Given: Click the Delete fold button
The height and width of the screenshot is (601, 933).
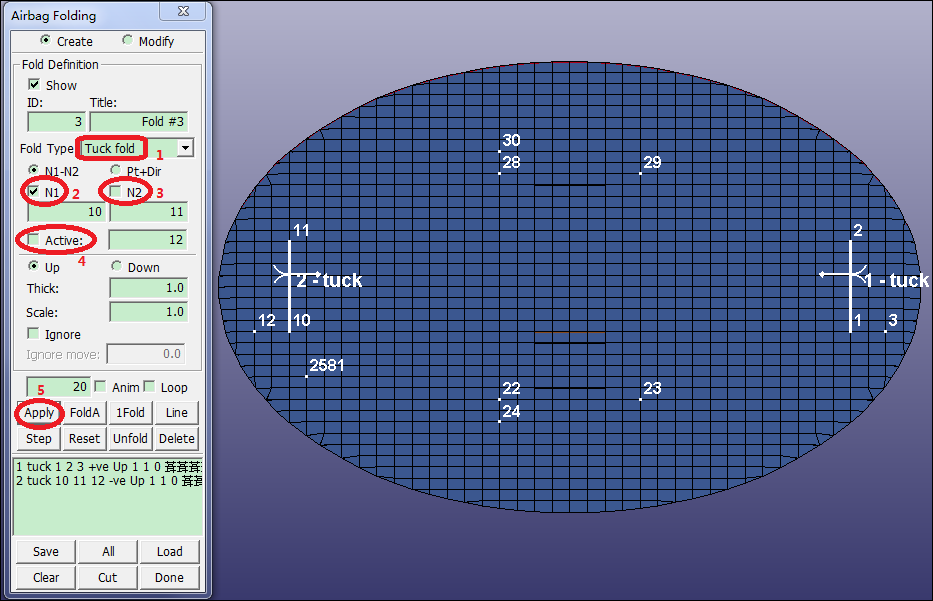Looking at the screenshot, I should coord(176,439).
